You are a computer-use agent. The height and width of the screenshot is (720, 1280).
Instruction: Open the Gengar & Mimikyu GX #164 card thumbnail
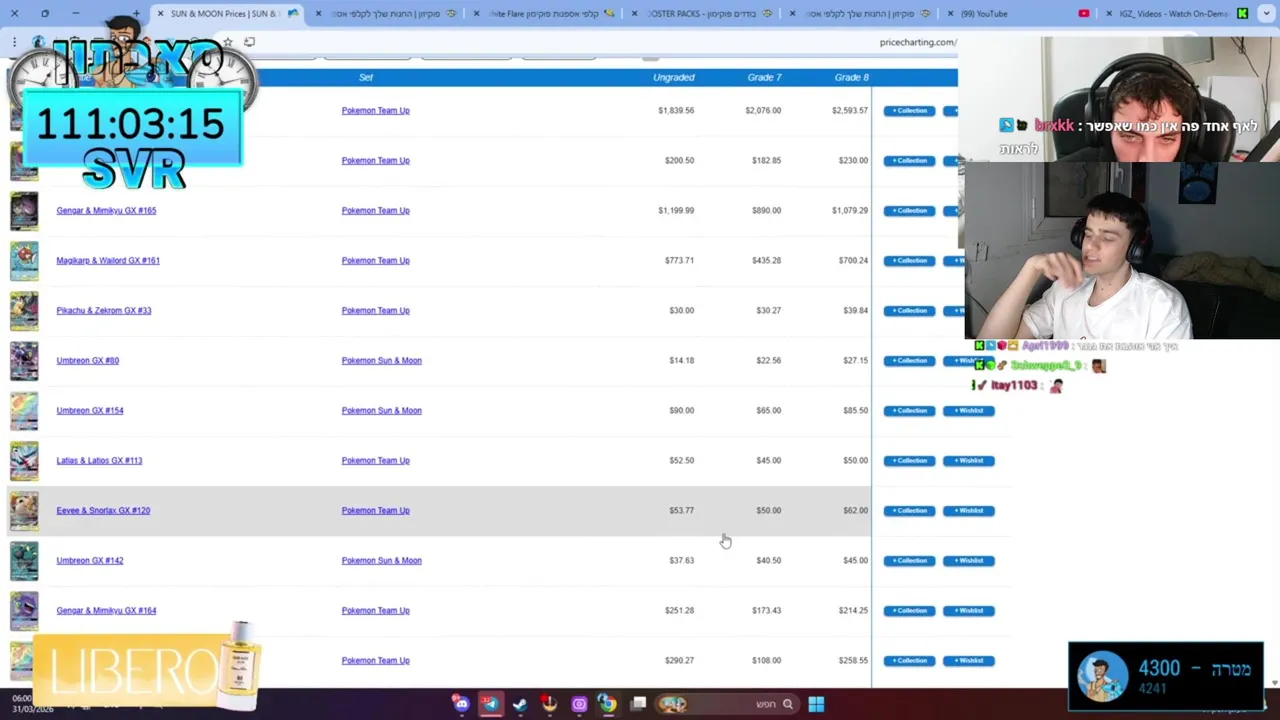click(x=24, y=611)
